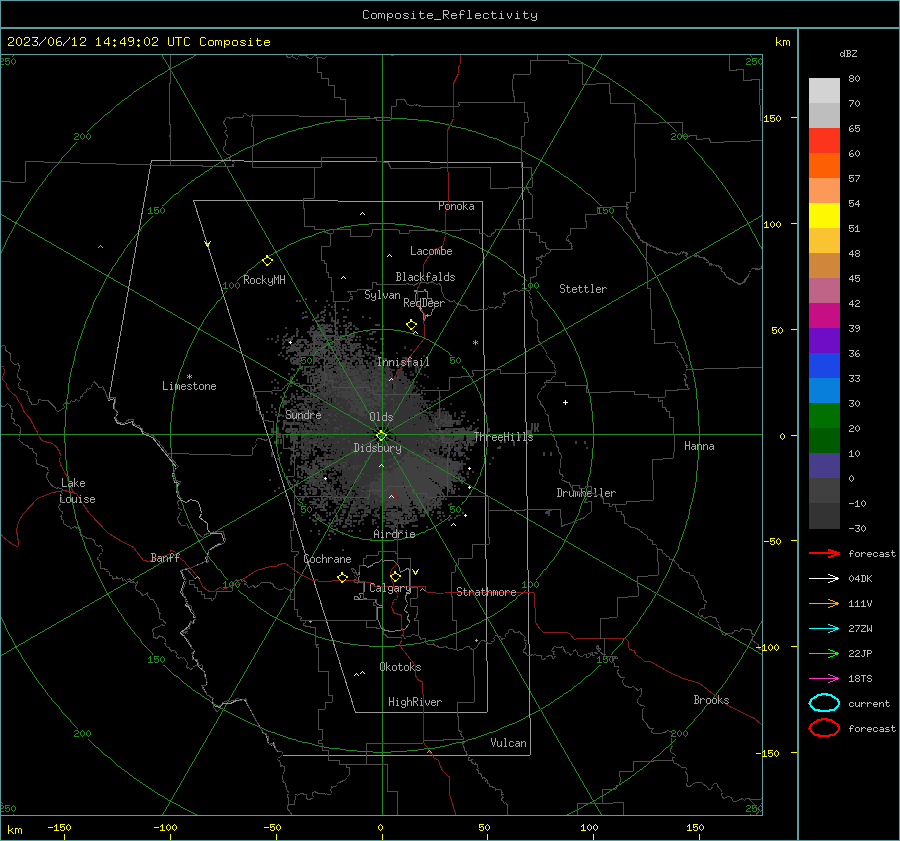Select the bright green 30 dBZ swatch

point(824,416)
